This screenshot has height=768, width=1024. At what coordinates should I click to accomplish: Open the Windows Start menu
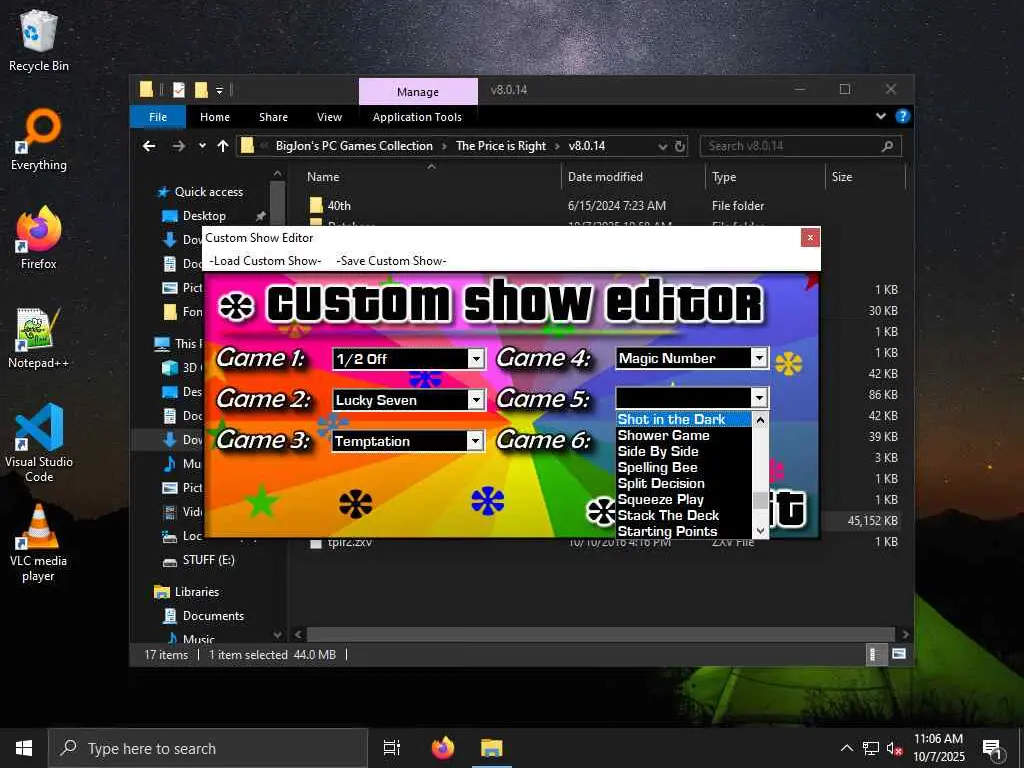click(24, 748)
